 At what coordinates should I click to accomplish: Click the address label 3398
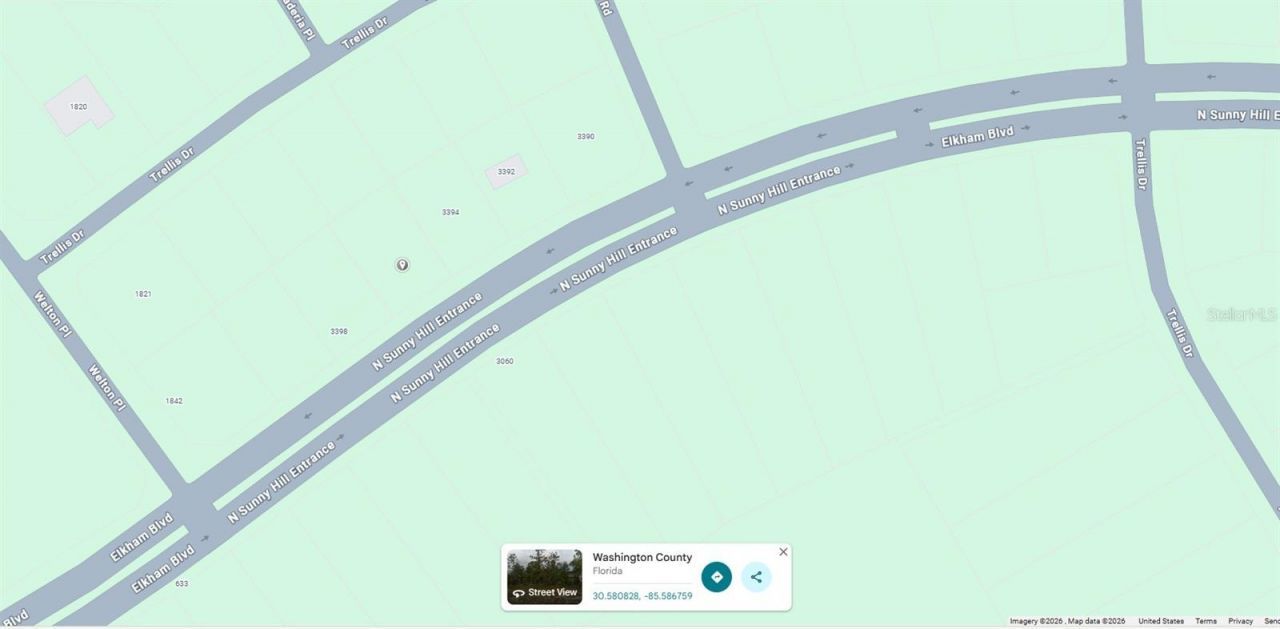coord(339,331)
